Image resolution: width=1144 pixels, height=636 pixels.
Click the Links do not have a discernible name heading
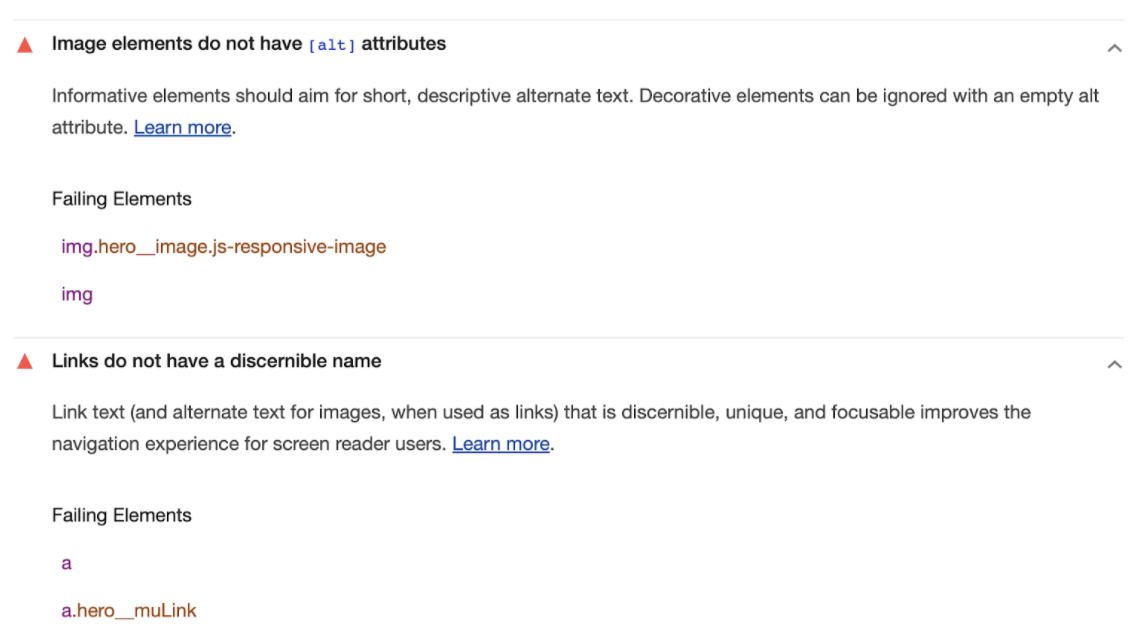[x=217, y=361]
